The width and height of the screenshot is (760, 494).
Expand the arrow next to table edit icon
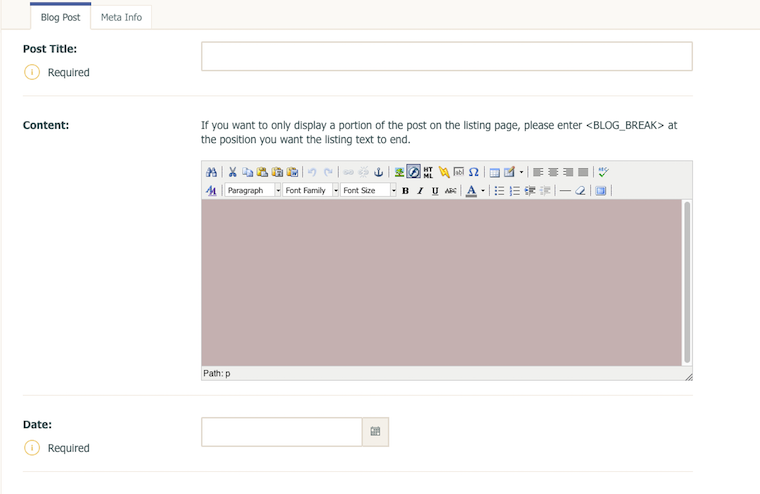tap(522, 172)
